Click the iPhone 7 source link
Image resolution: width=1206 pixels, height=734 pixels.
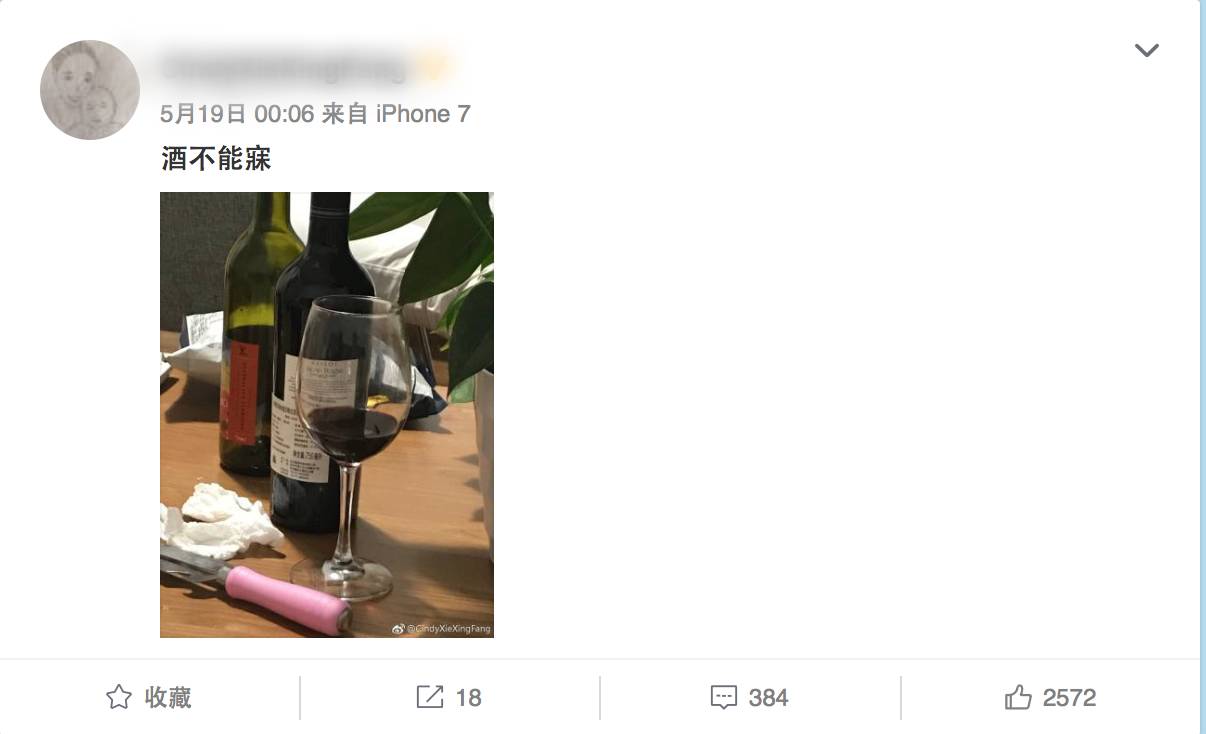[x=423, y=114]
